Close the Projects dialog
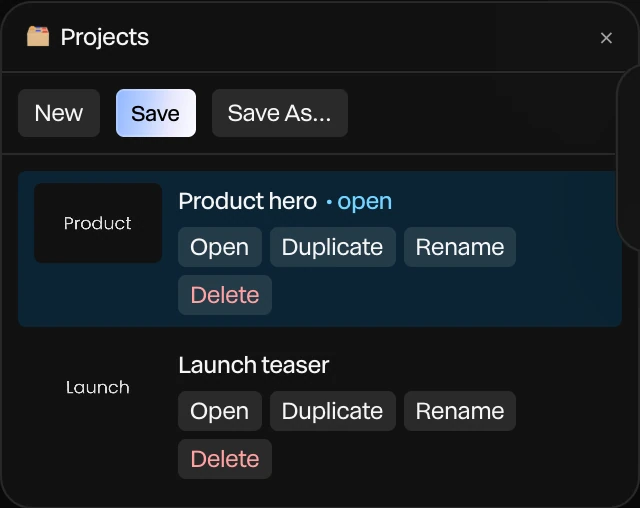Image resolution: width=640 pixels, height=508 pixels. [x=606, y=38]
